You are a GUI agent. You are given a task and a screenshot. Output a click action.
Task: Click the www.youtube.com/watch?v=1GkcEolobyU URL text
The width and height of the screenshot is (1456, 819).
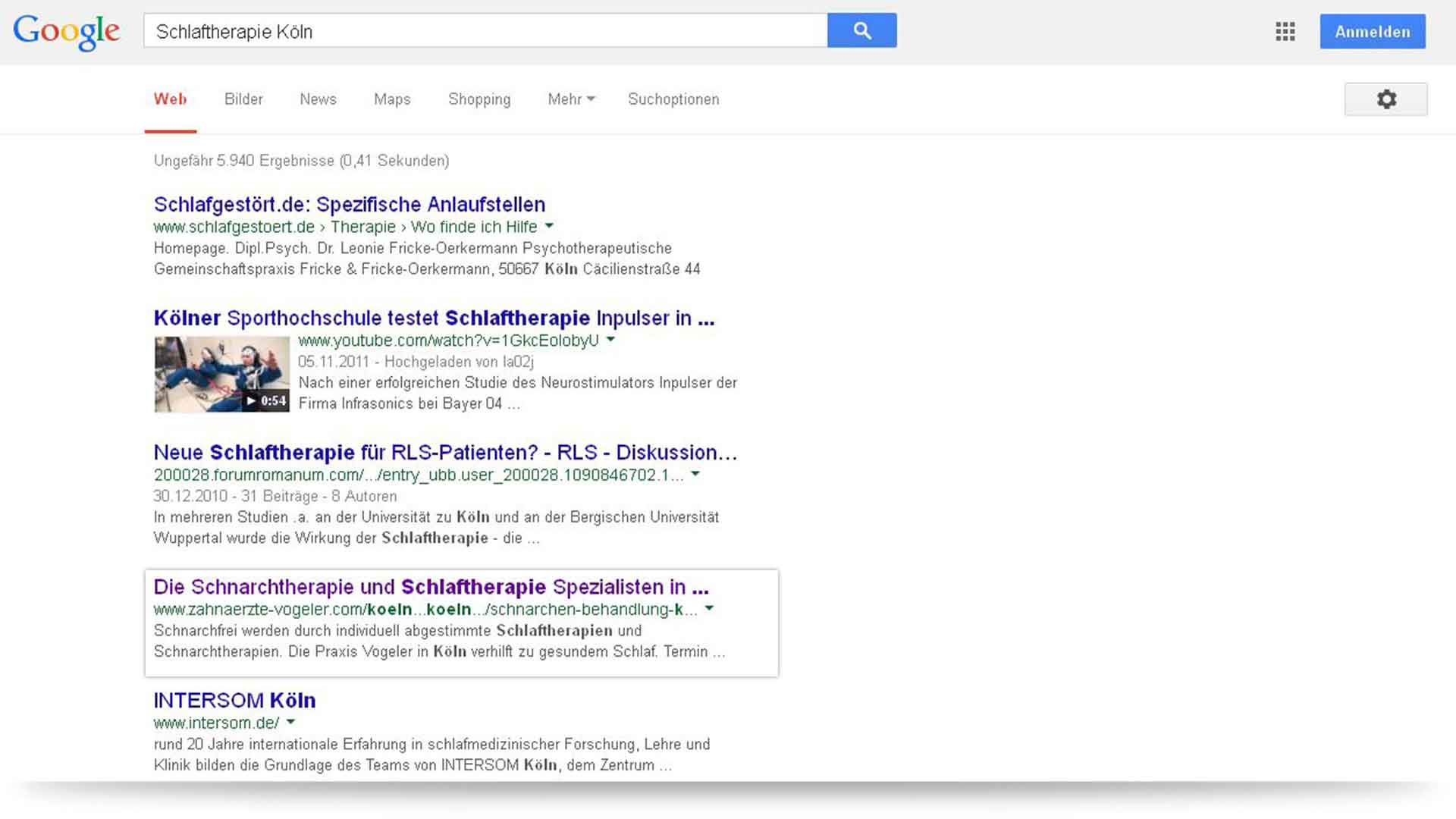tap(448, 340)
